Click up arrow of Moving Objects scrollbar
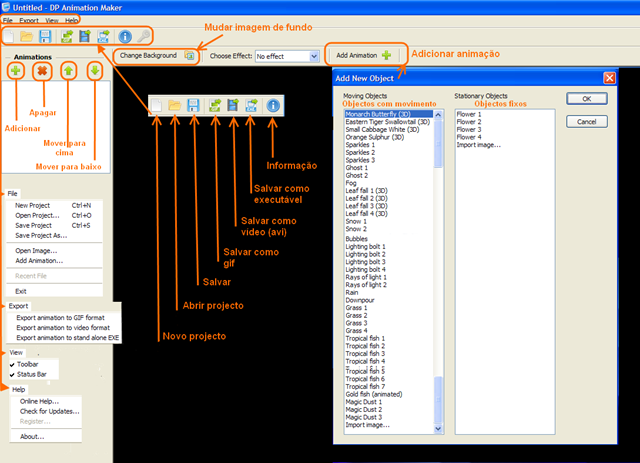The height and width of the screenshot is (463, 640). (x=438, y=115)
